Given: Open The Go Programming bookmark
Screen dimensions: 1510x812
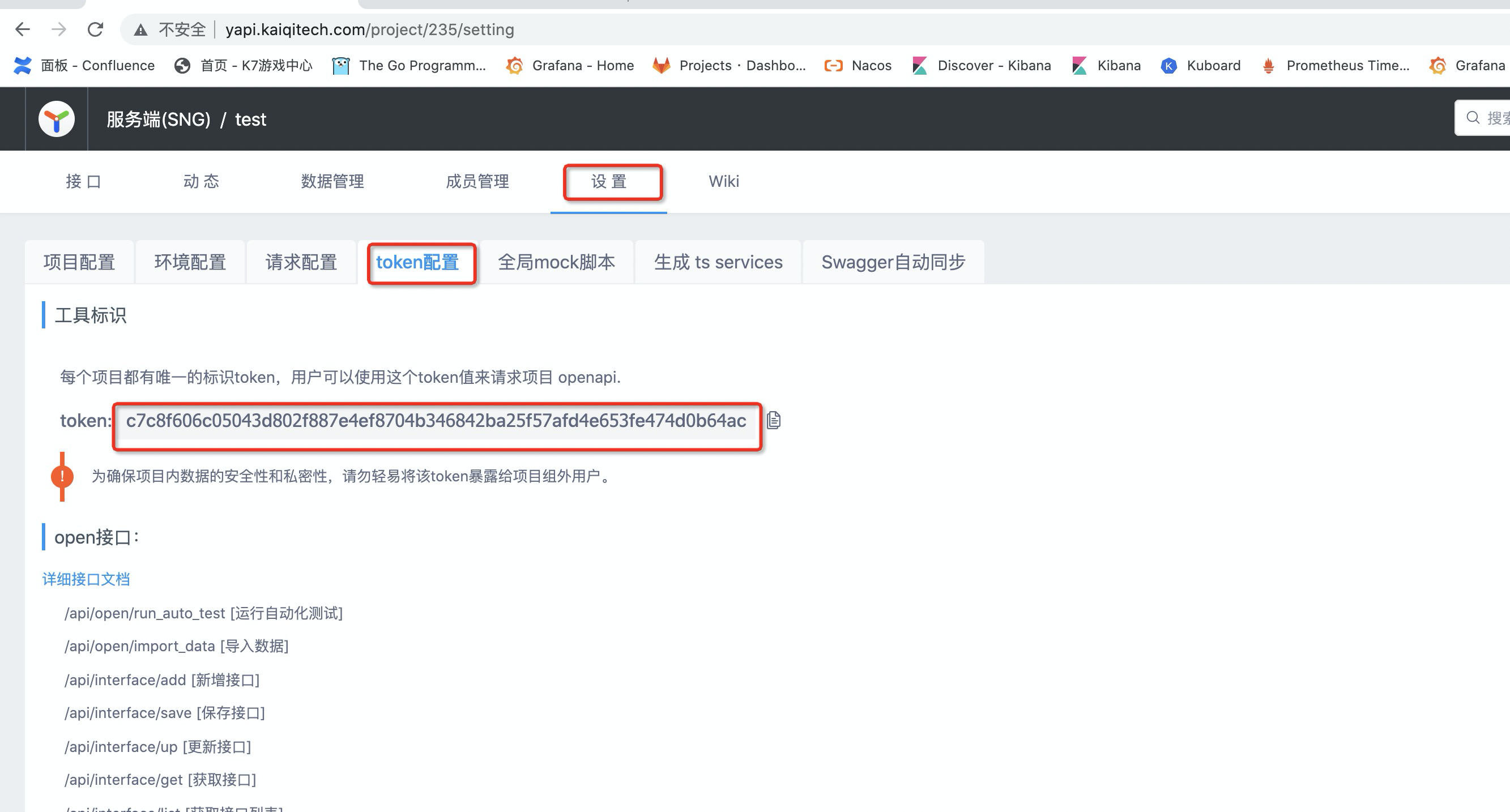Looking at the screenshot, I should [409, 66].
